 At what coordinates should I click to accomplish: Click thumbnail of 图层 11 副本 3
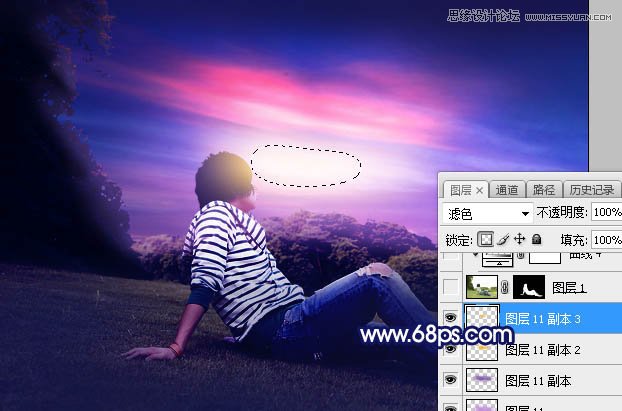pyautogui.click(x=482, y=317)
